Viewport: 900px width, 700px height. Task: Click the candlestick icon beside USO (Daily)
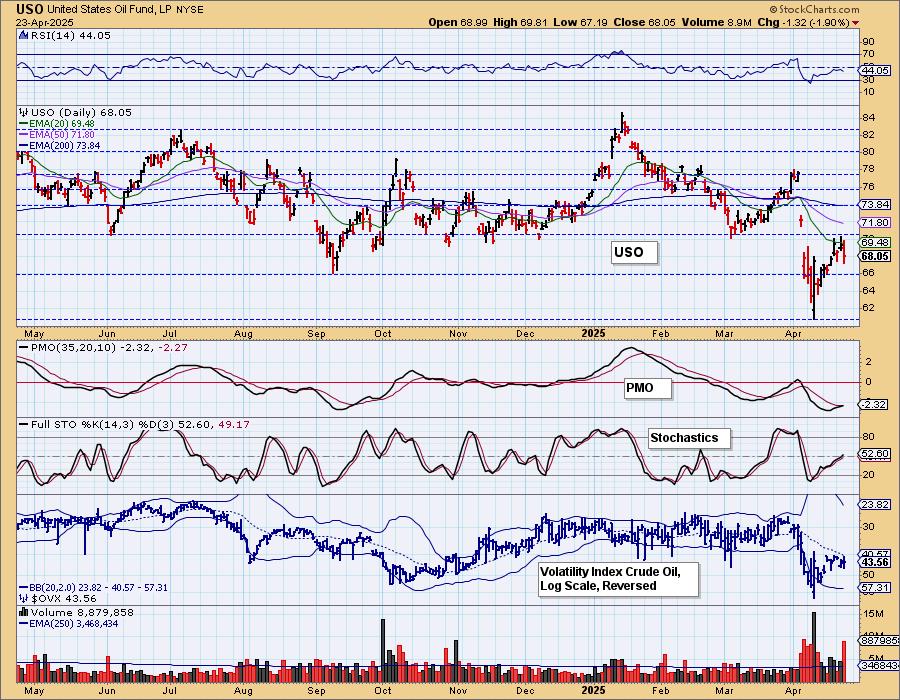(24, 112)
